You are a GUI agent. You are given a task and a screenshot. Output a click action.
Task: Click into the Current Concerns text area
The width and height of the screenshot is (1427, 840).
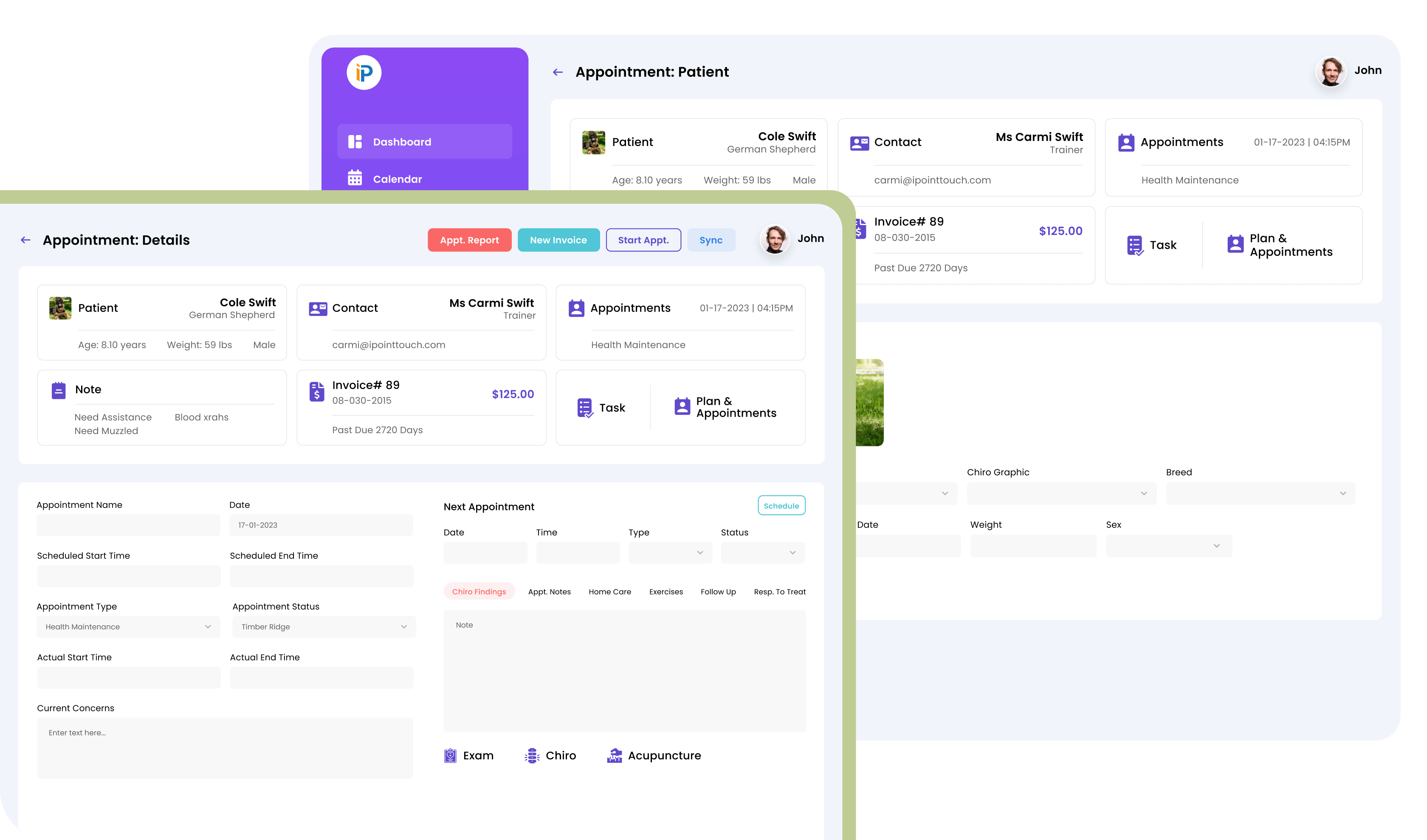click(225, 747)
